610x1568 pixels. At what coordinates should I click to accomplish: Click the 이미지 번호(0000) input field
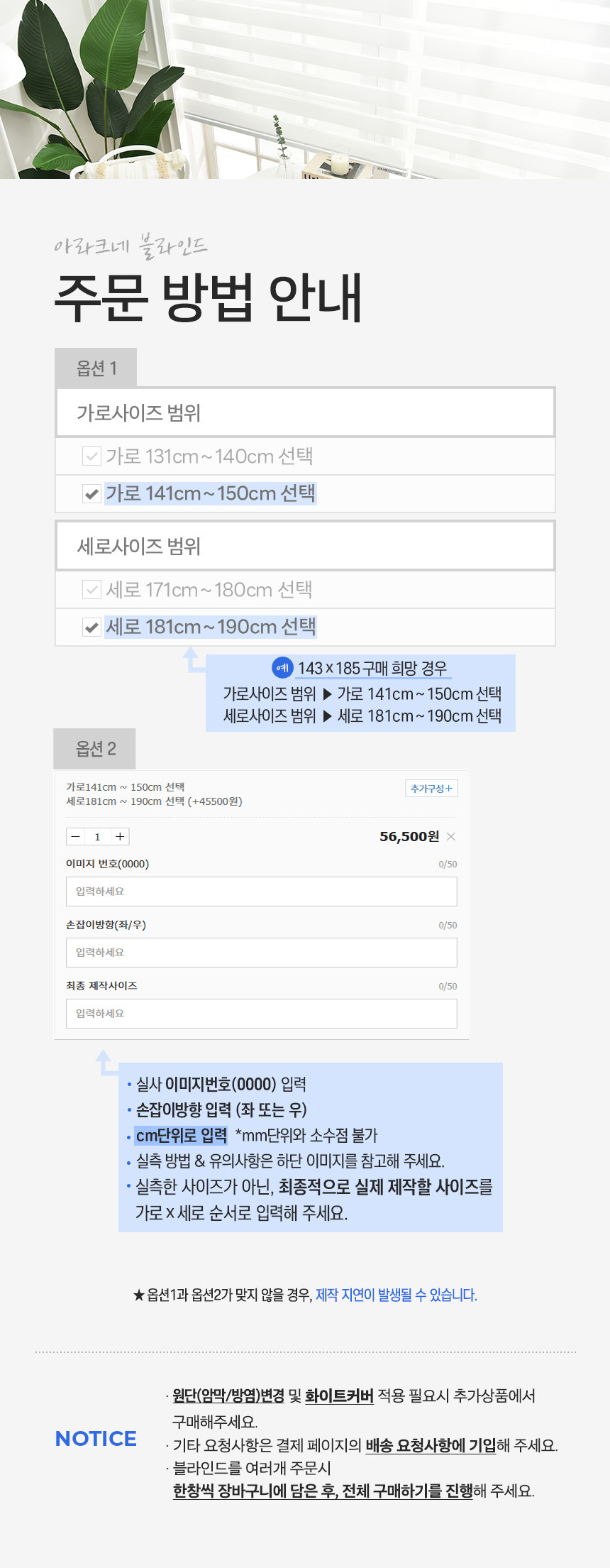point(261,892)
